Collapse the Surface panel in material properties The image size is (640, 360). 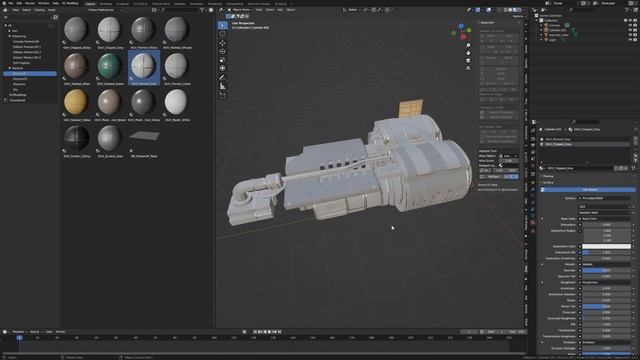pos(548,183)
